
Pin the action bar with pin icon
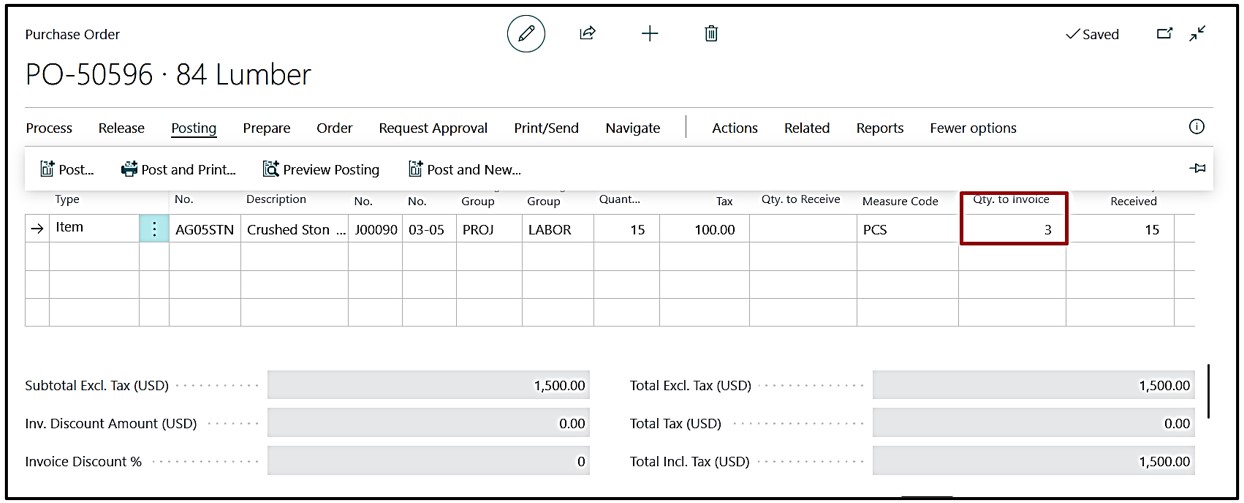tap(1197, 169)
